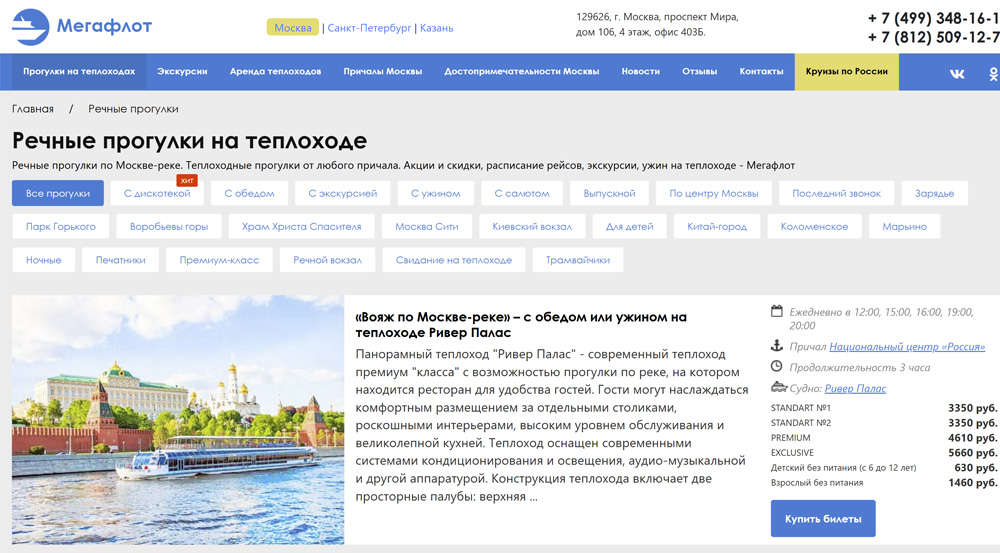
Task: Filter by По центру Москвы
Action: point(714,193)
